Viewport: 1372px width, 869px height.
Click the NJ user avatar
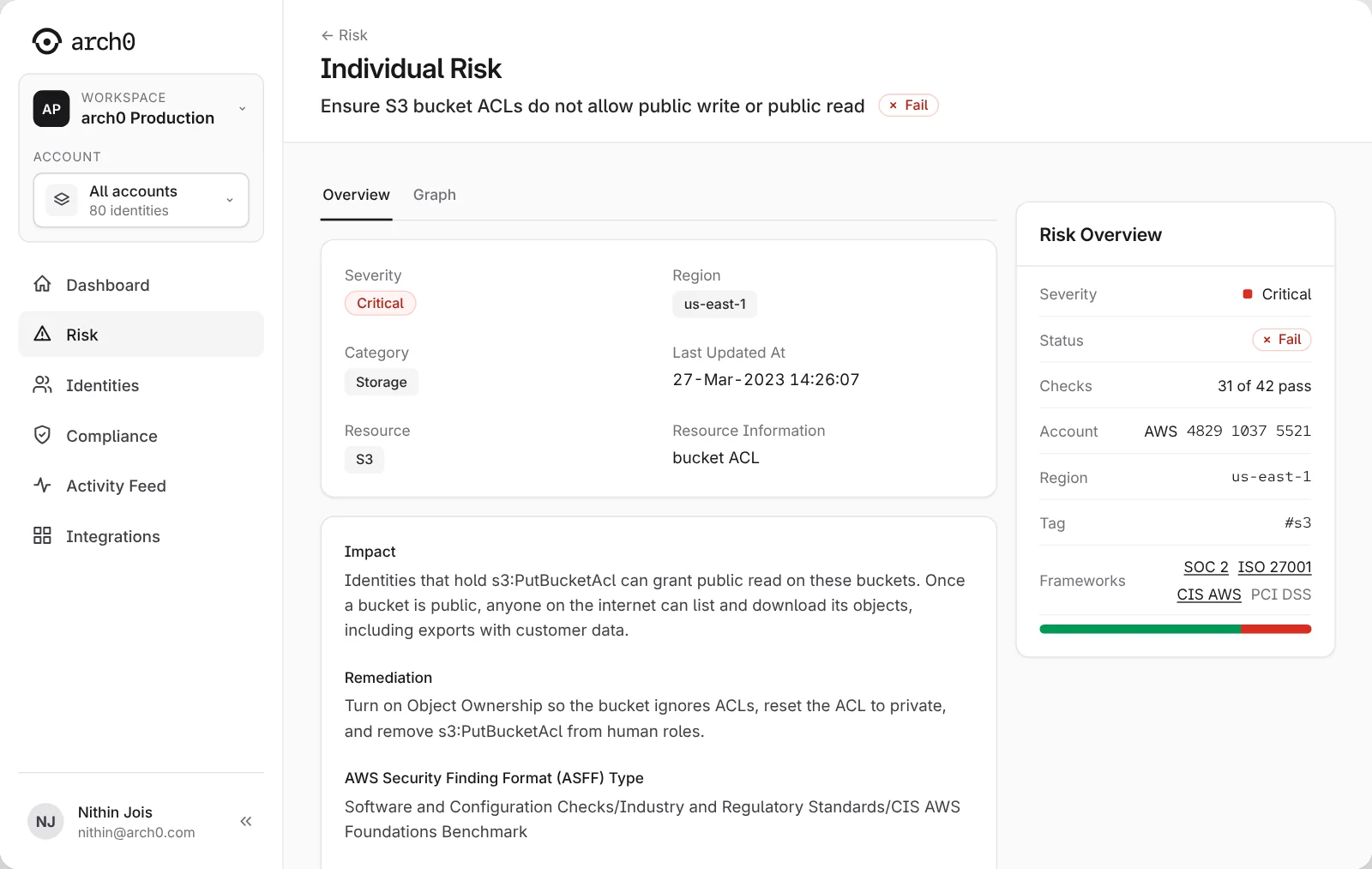pos(46,821)
